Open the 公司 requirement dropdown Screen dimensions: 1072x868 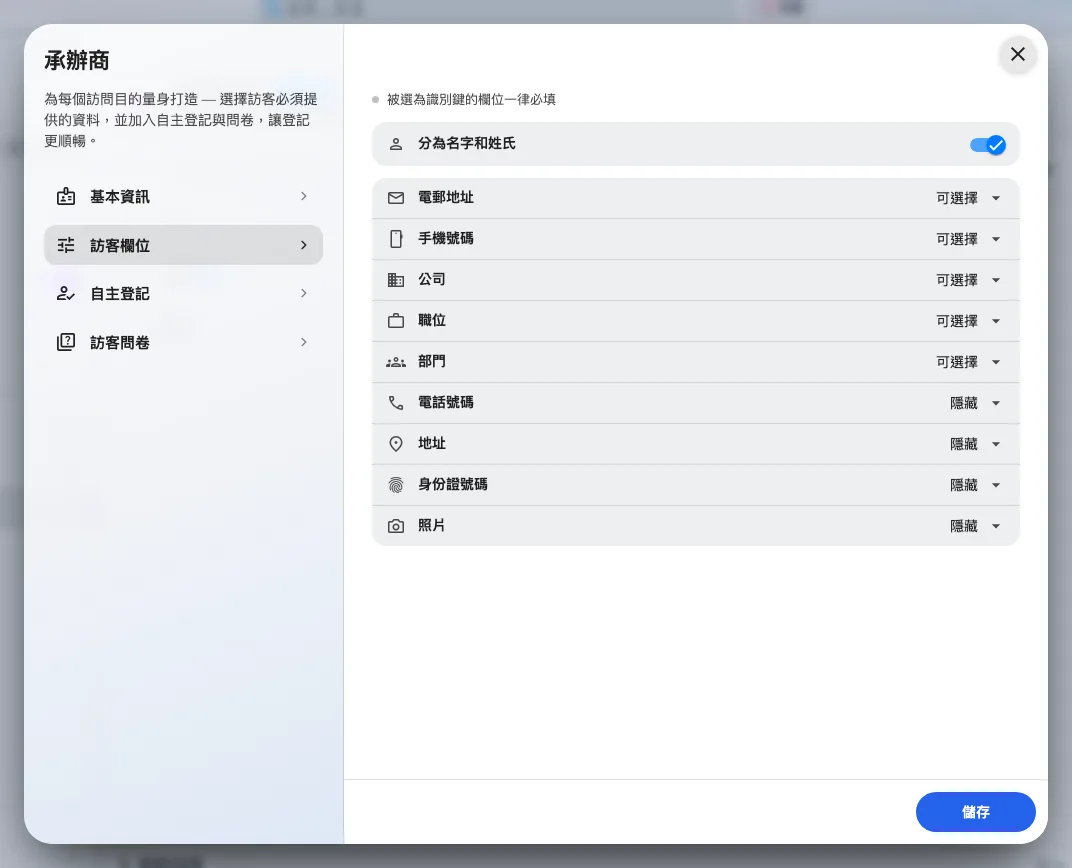coord(969,280)
